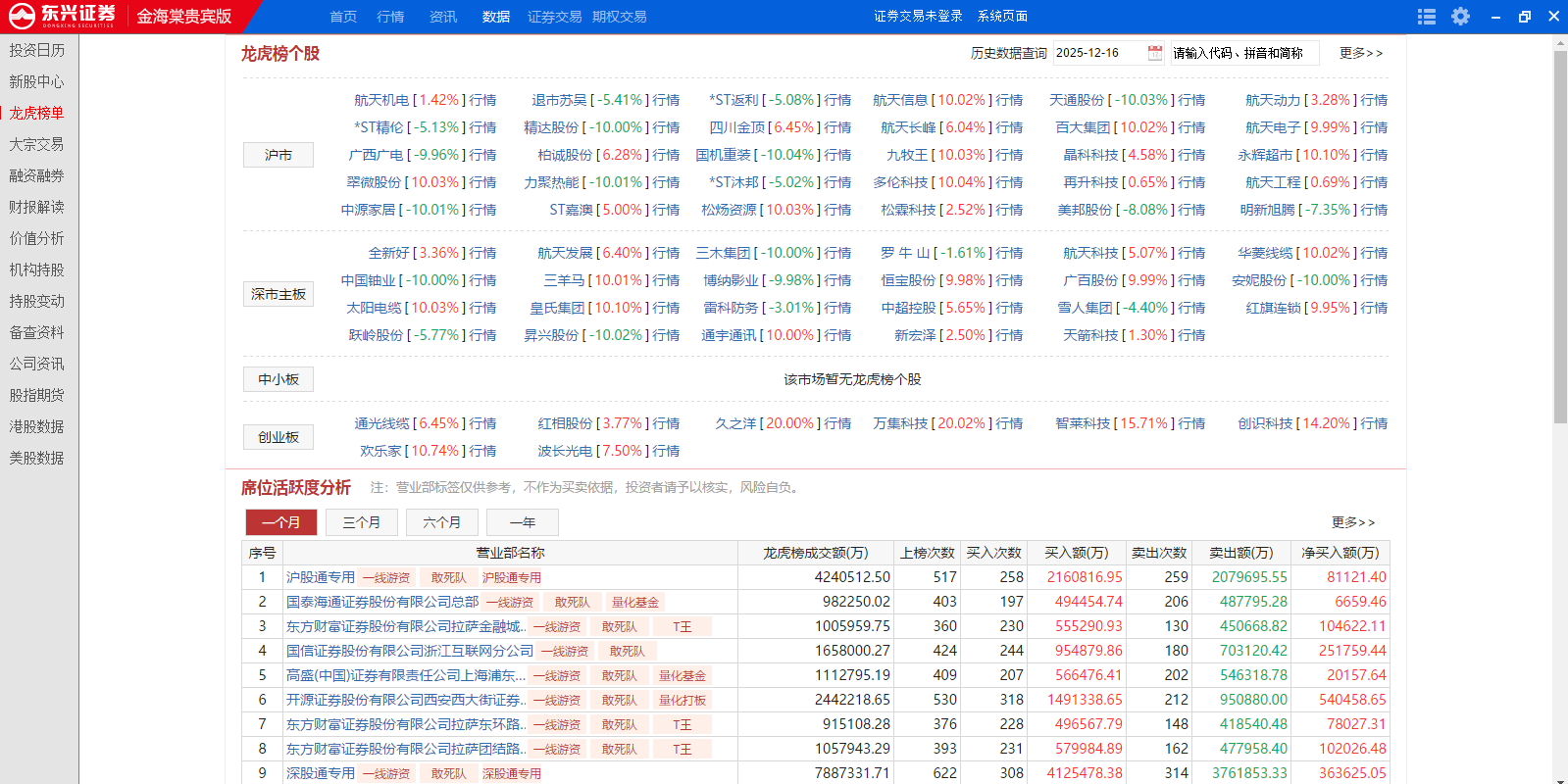Viewport: 1568px width, 784px height.
Task: Expand 更多 beside the stock code search
Action: pyautogui.click(x=1360, y=53)
